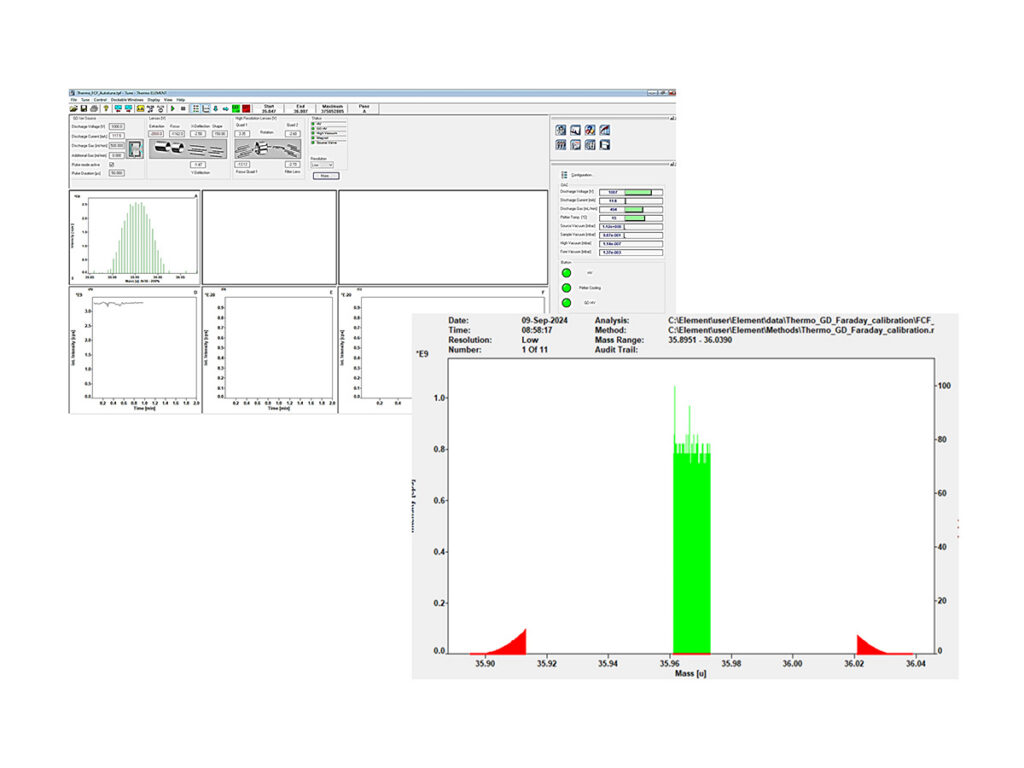This screenshot has width=1024, height=768.
Task: Click the black stop-scan square icon
Action: 183,108
